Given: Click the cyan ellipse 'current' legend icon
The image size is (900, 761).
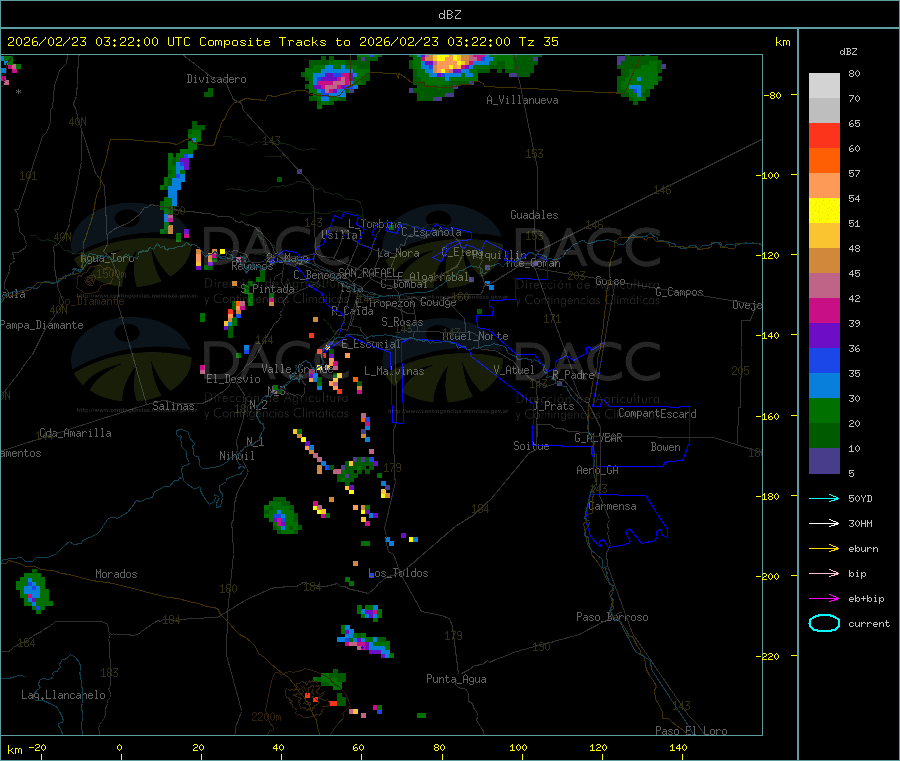Looking at the screenshot, I should 824,623.
